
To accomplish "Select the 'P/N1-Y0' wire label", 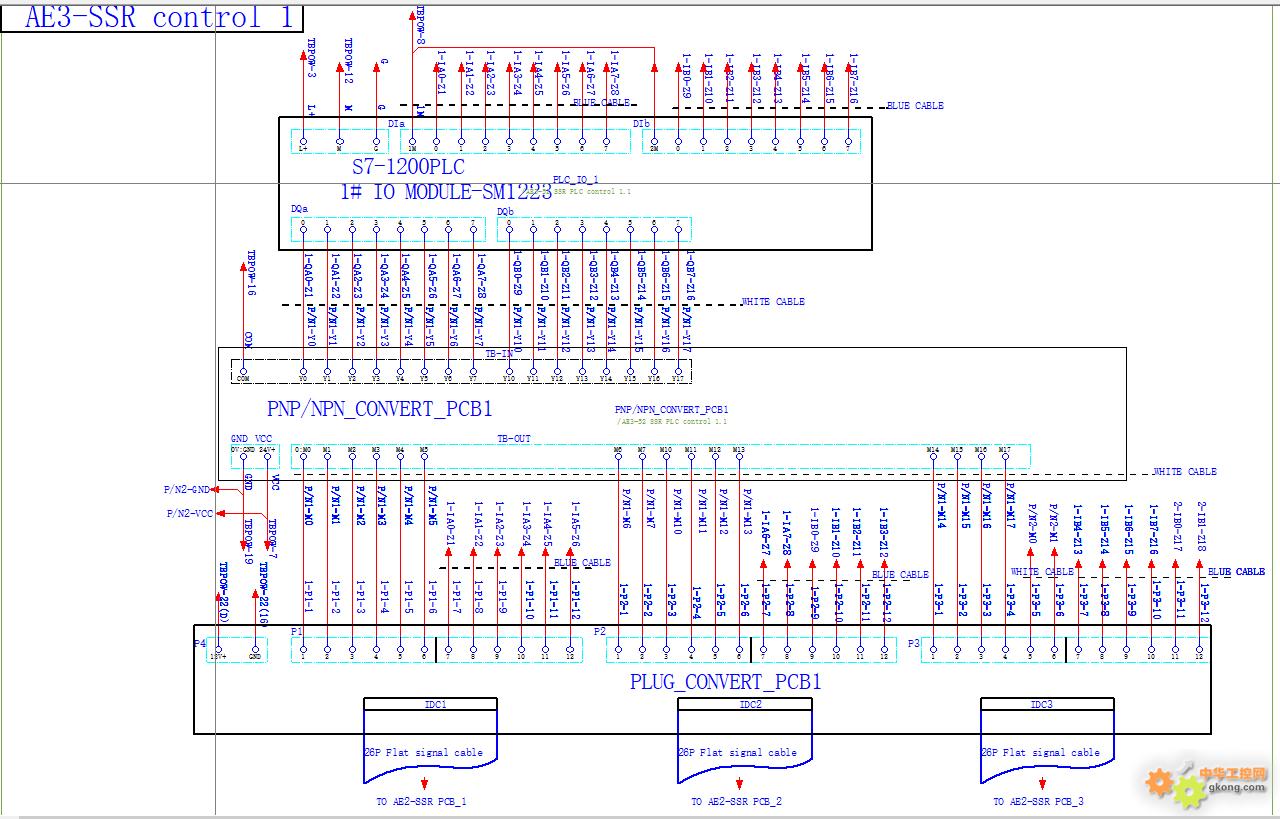I will click(312, 325).
